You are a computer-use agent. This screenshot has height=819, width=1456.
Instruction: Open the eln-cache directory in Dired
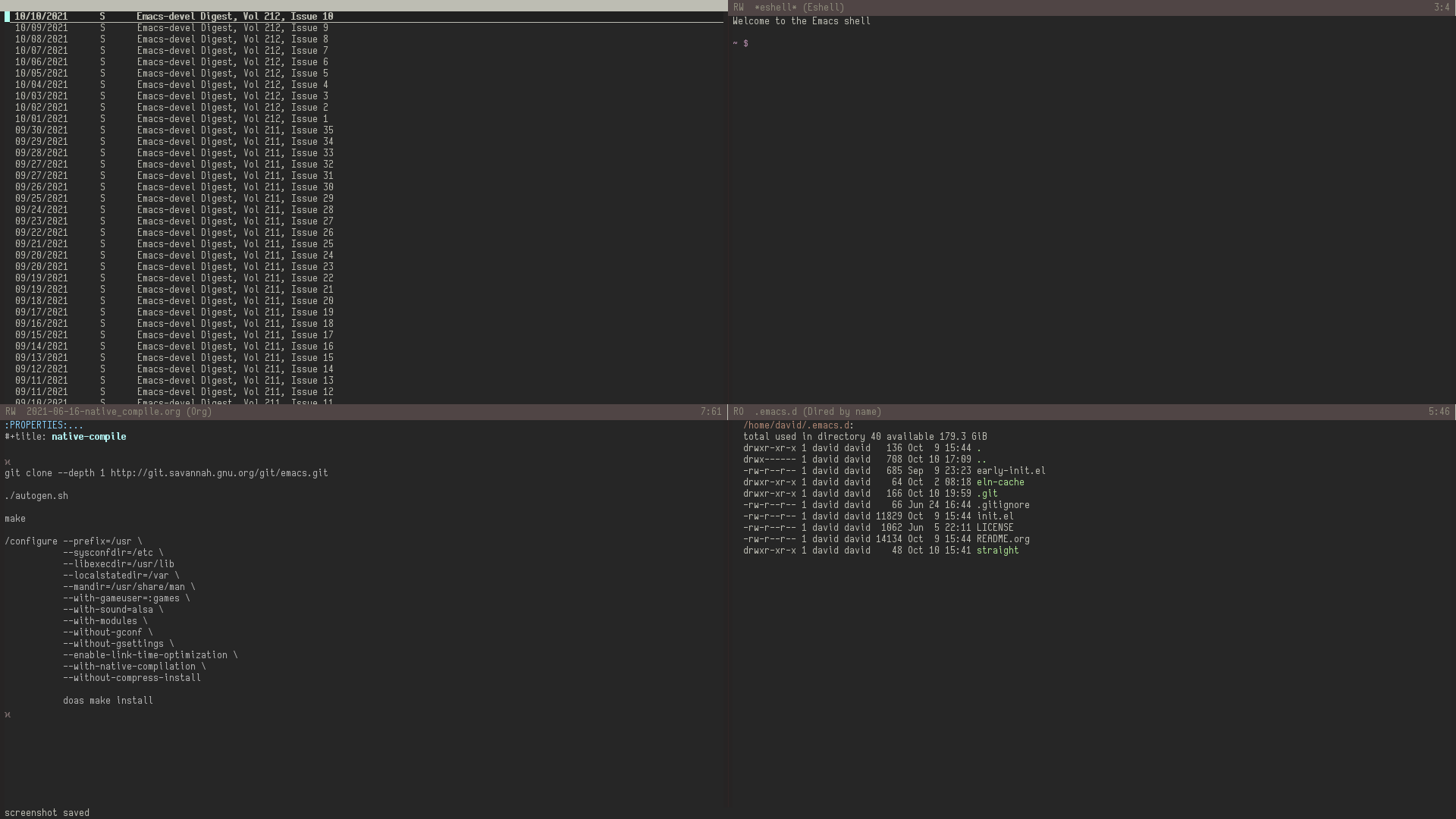click(1000, 482)
